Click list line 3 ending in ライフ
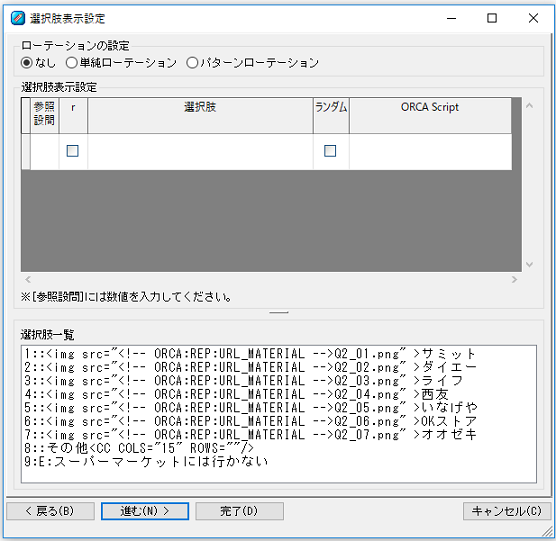 (243, 380)
